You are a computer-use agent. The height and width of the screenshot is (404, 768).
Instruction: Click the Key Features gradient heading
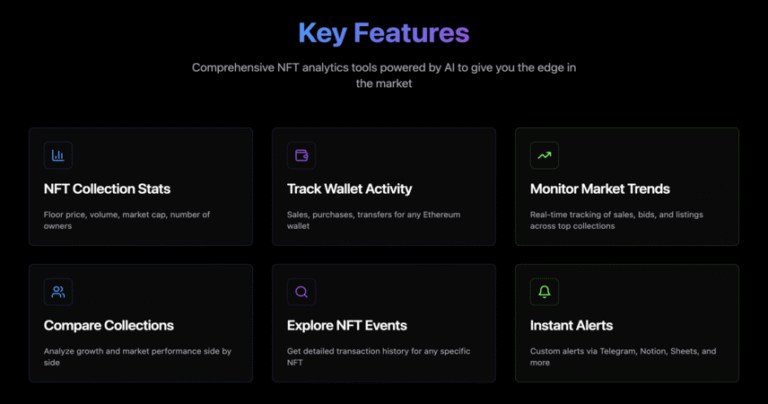click(384, 33)
